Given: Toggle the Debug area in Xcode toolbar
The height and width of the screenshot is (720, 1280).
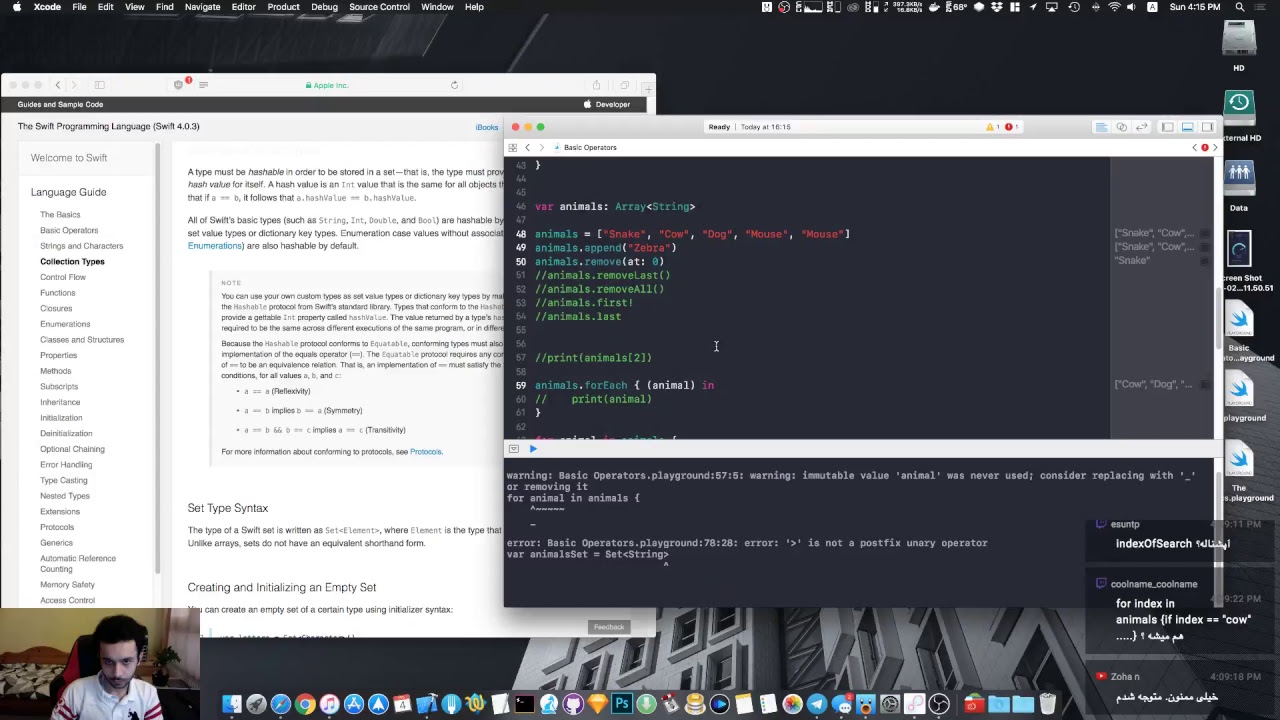Looking at the screenshot, I should coord(1187,127).
